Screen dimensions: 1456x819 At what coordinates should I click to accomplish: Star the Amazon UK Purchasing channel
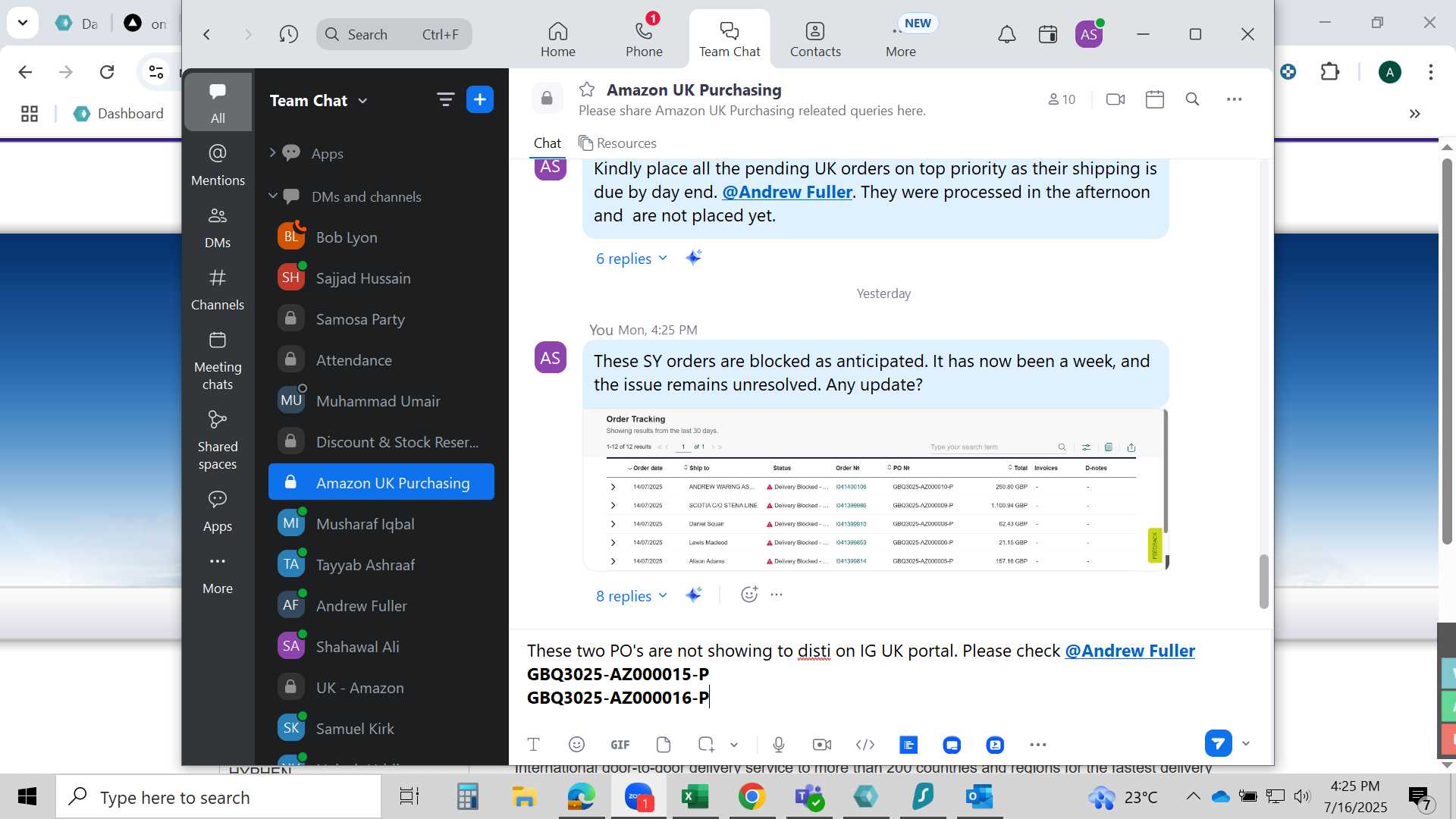586,89
